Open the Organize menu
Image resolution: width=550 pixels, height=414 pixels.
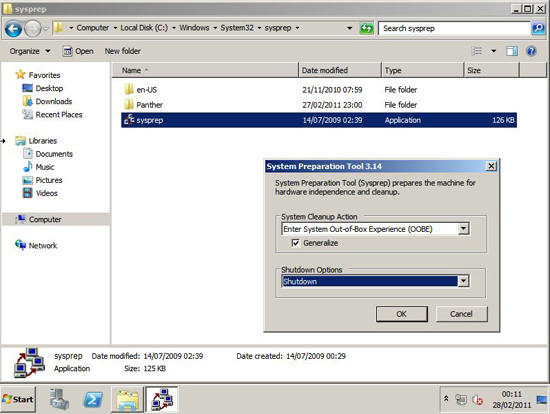[x=30, y=51]
